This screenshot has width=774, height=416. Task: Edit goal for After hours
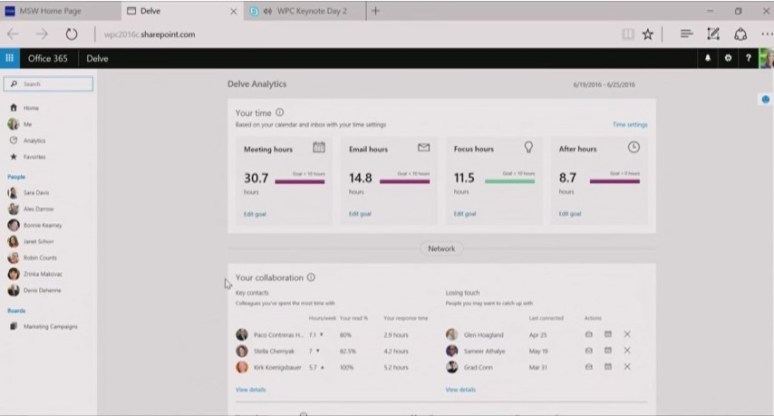570,214
